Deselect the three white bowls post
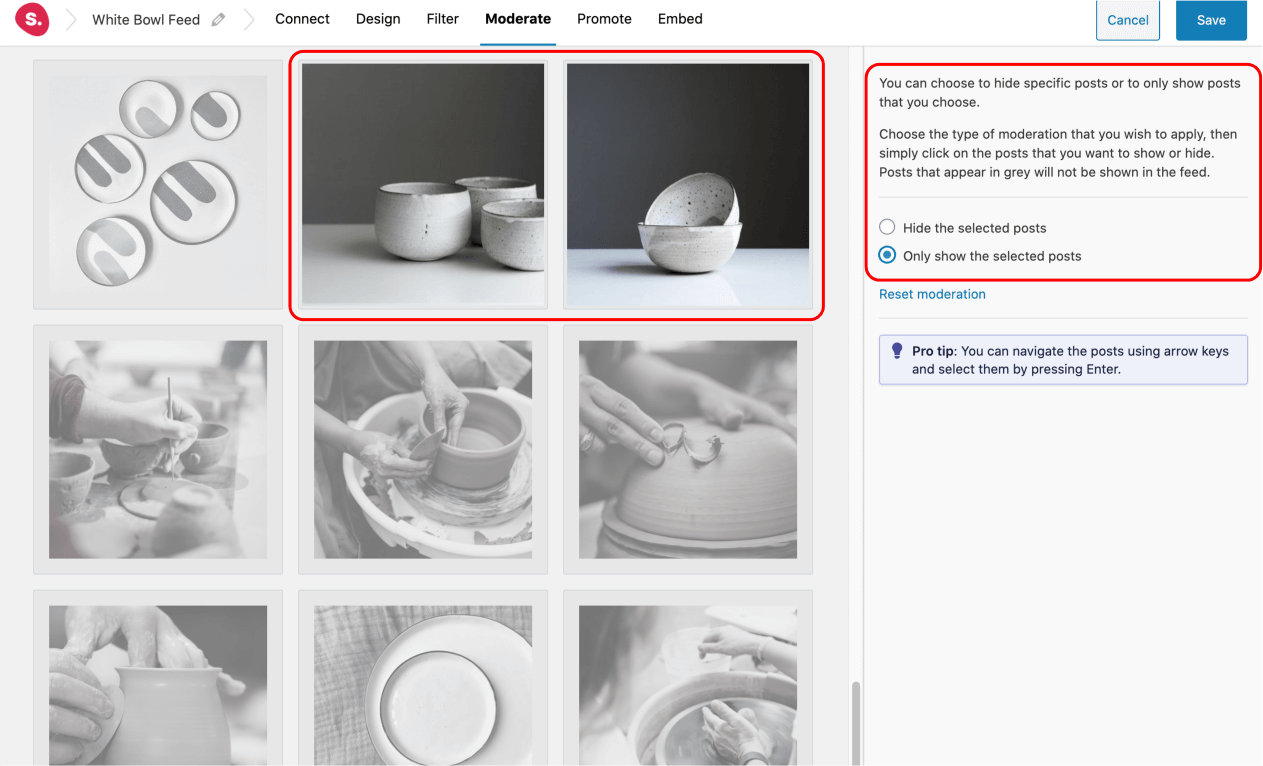Viewport: 1263px width, 766px height. (423, 185)
